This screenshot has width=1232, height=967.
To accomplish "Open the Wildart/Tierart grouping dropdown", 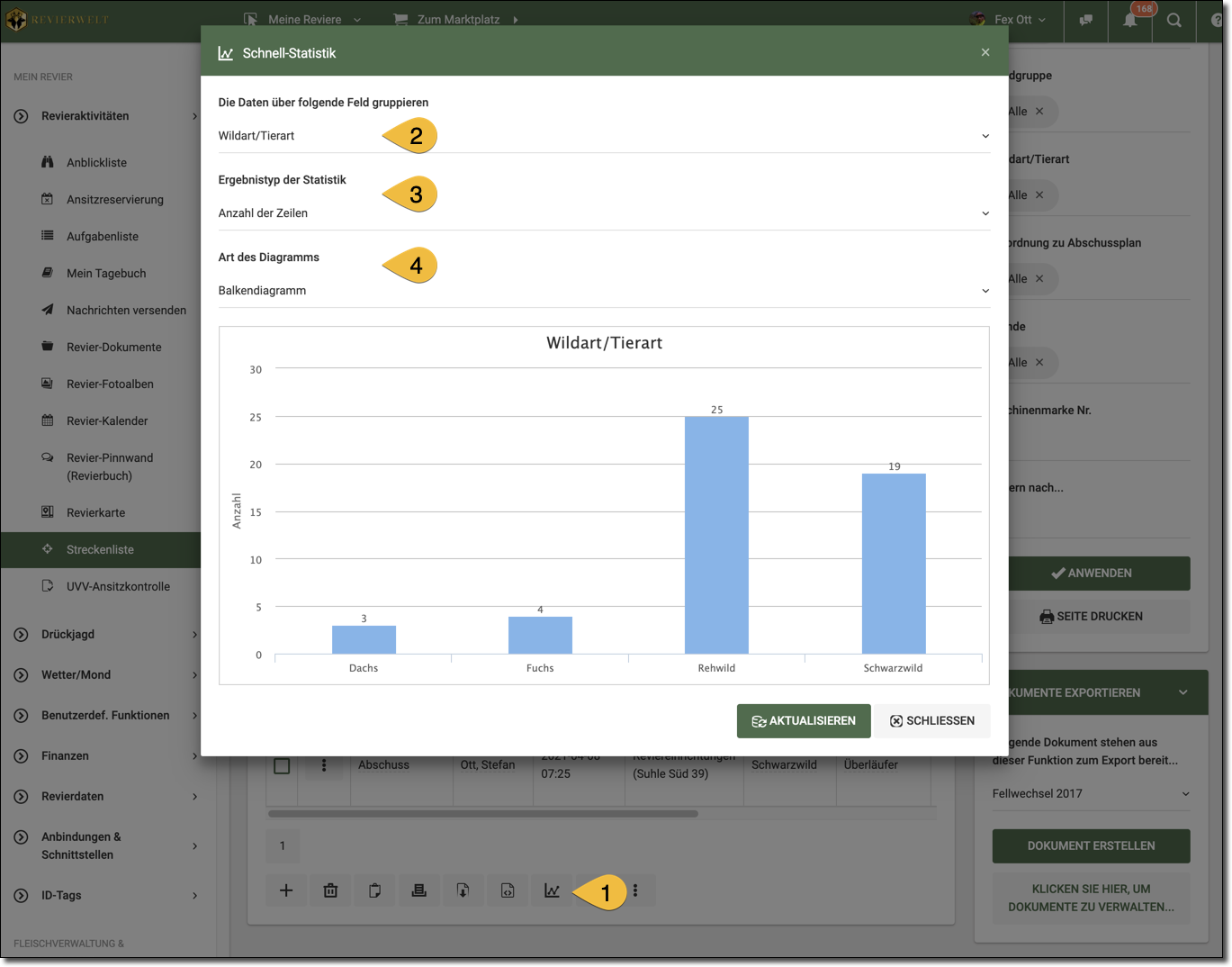I will tap(603, 136).
